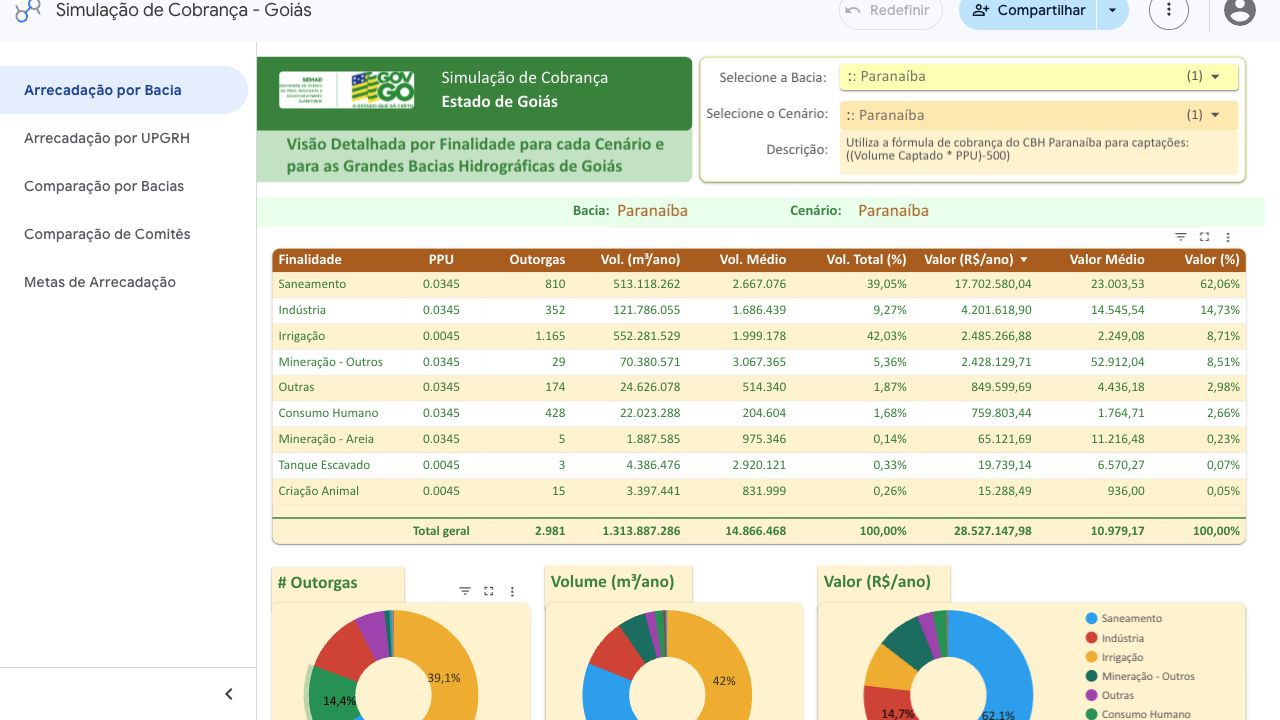Image resolution: width=1280 pixels, height=720 pixels.
Task: Collapse the left navigation panel
Action: click(229, 694)
